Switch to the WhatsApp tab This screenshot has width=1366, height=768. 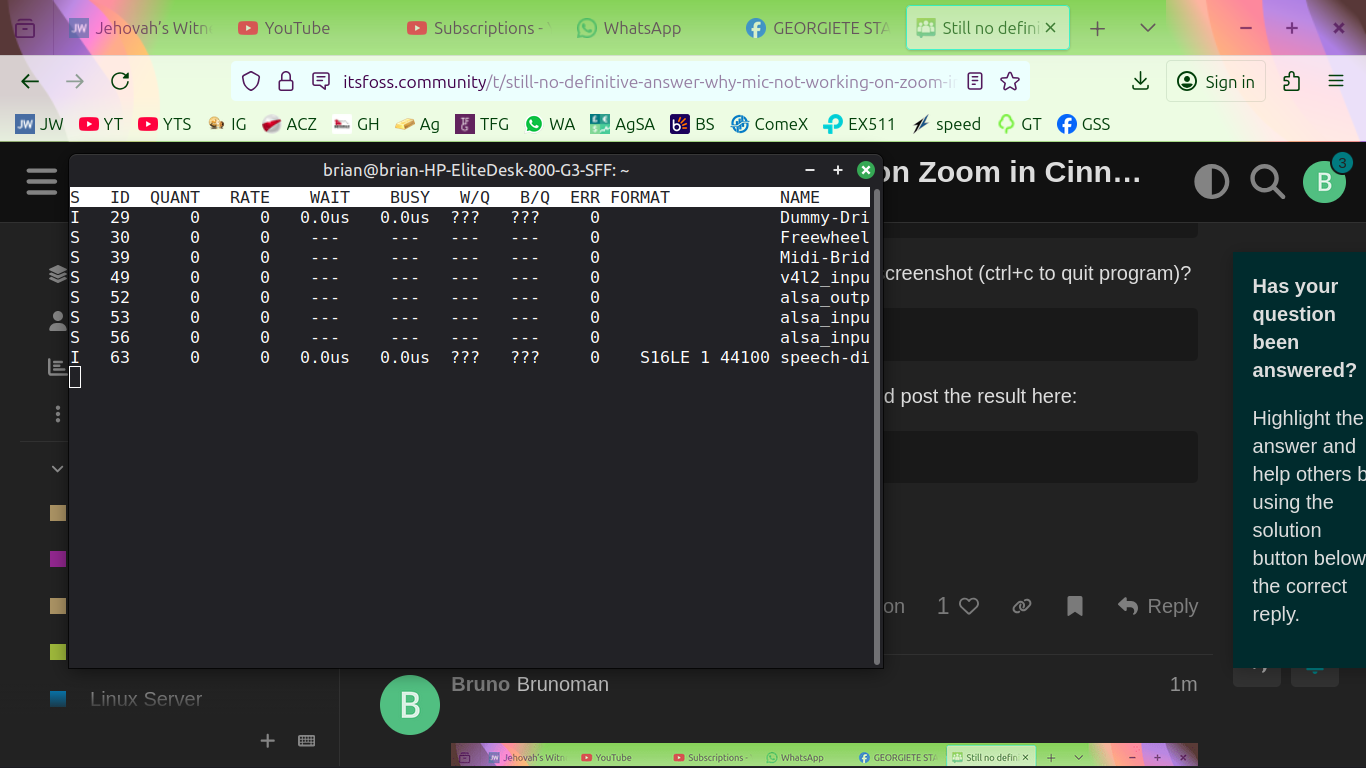(x=630, y=28)
